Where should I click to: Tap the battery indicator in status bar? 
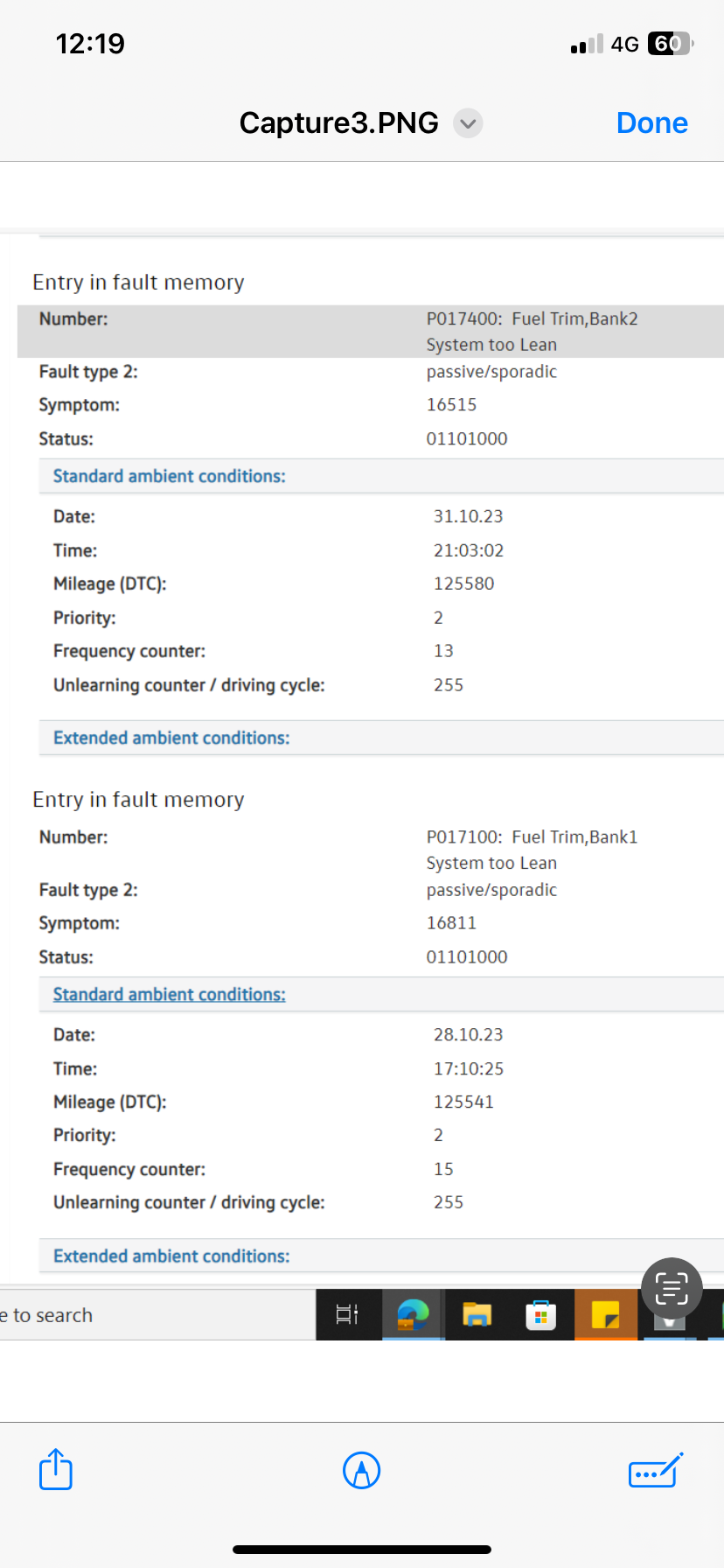[669, 44]
